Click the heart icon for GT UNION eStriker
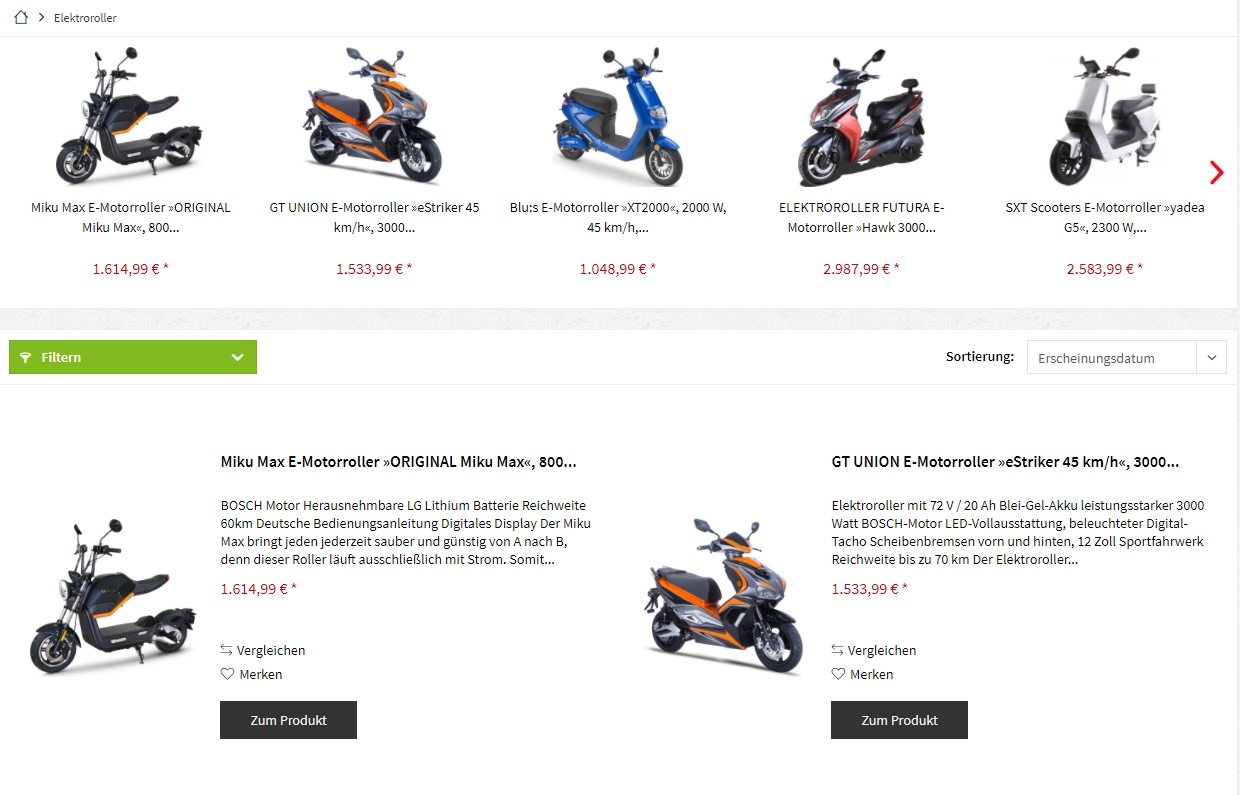The image size is (1240, 795). click(838, 674)
